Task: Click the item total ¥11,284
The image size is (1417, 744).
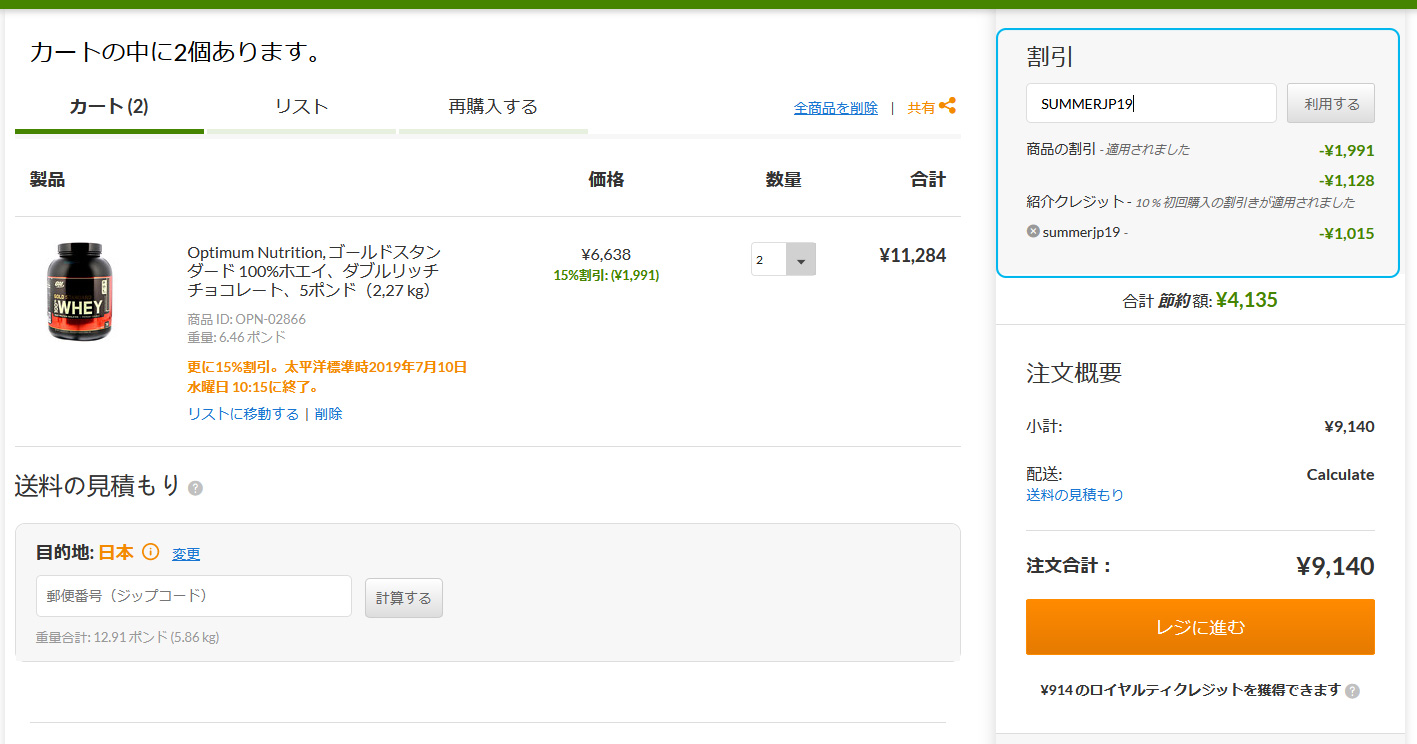Action: click(912, 255)
